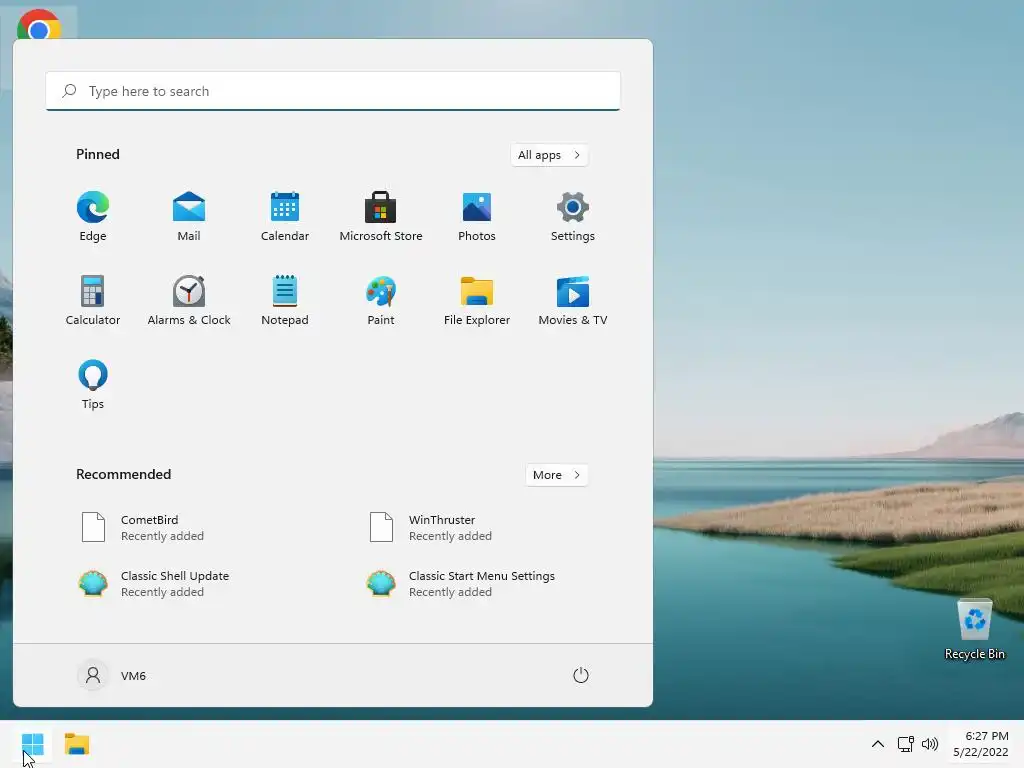Launch the Mail app
The image size is (1024, 768).
189,216
